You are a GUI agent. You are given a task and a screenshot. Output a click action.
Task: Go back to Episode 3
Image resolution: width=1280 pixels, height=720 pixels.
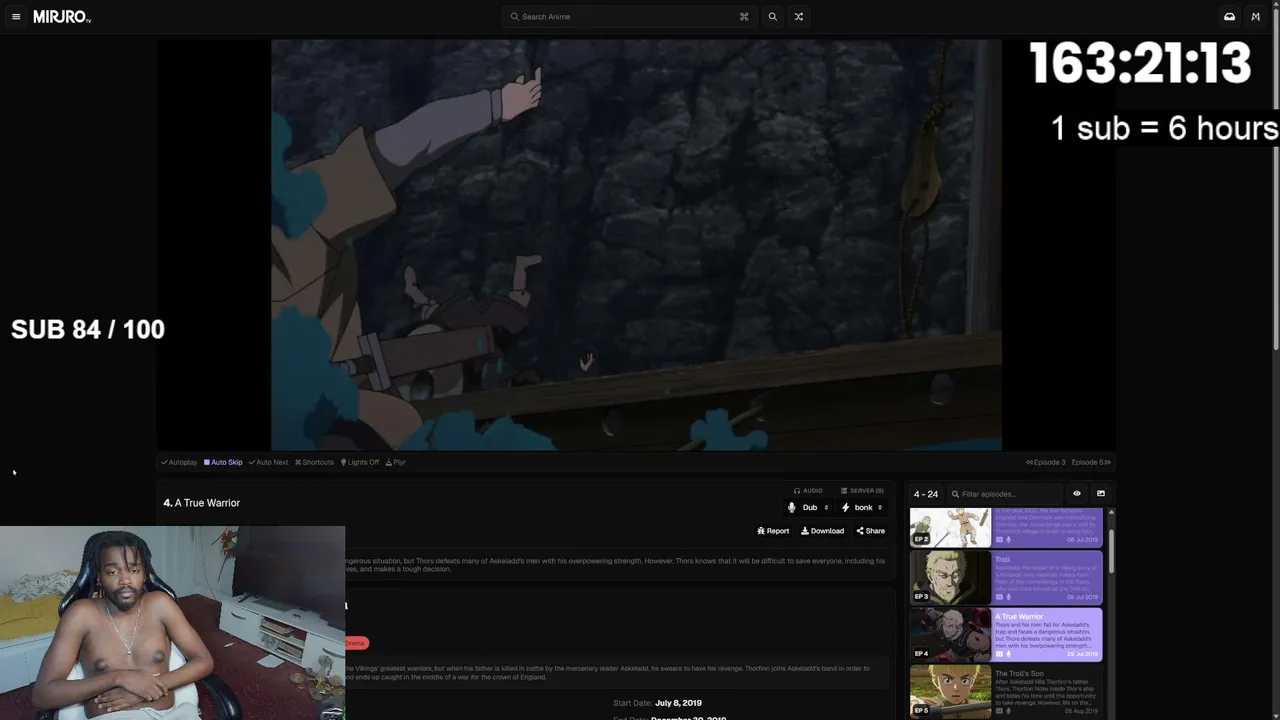tap(1046, 462)
